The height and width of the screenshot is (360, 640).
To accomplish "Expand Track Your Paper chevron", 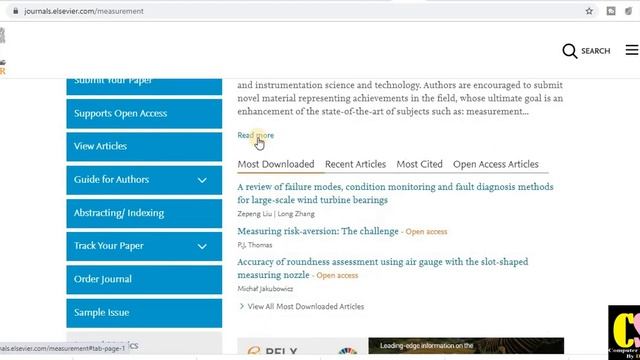I will click(202, 246).
